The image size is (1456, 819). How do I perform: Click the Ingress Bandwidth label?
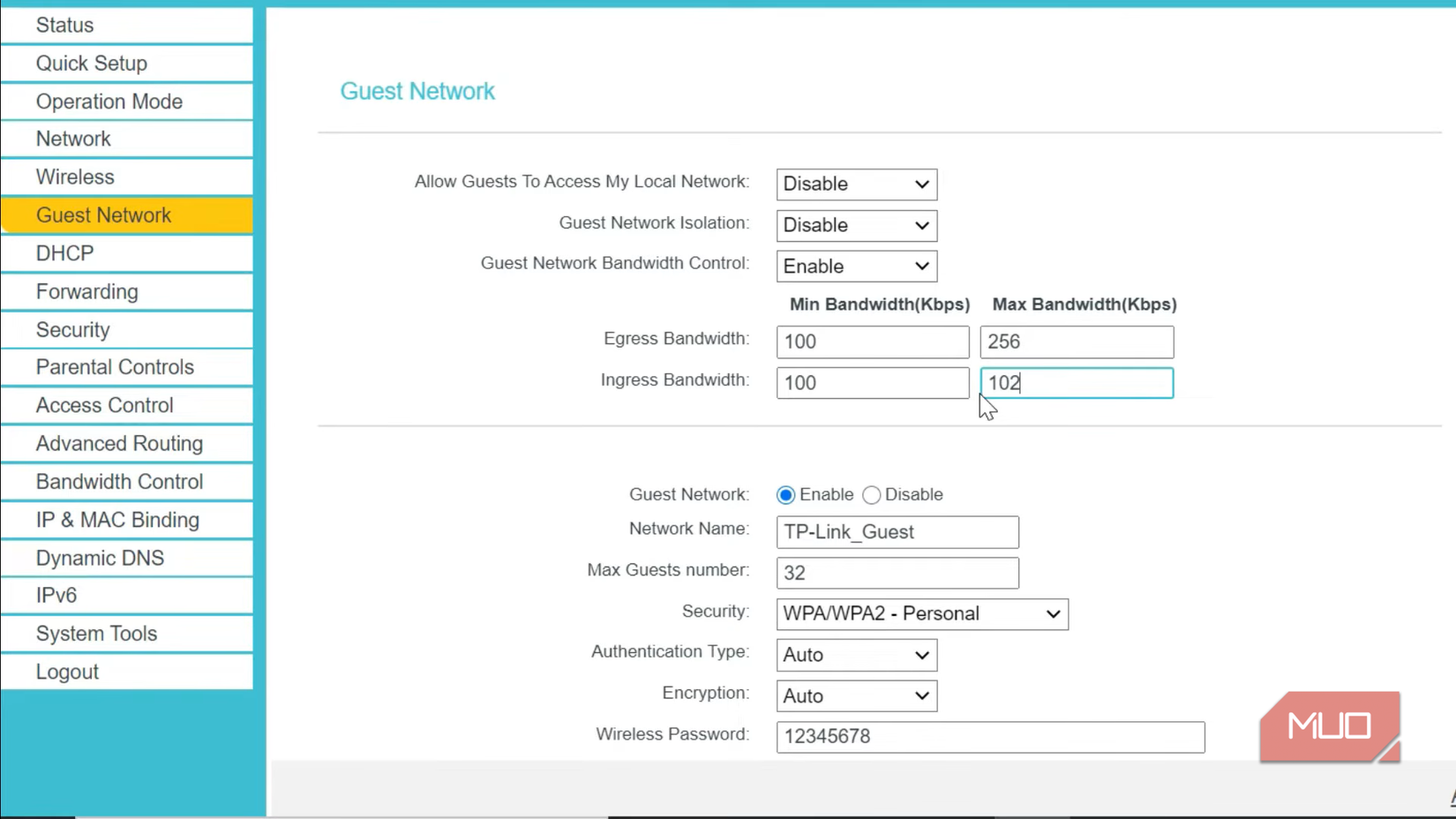coord(675,380)
